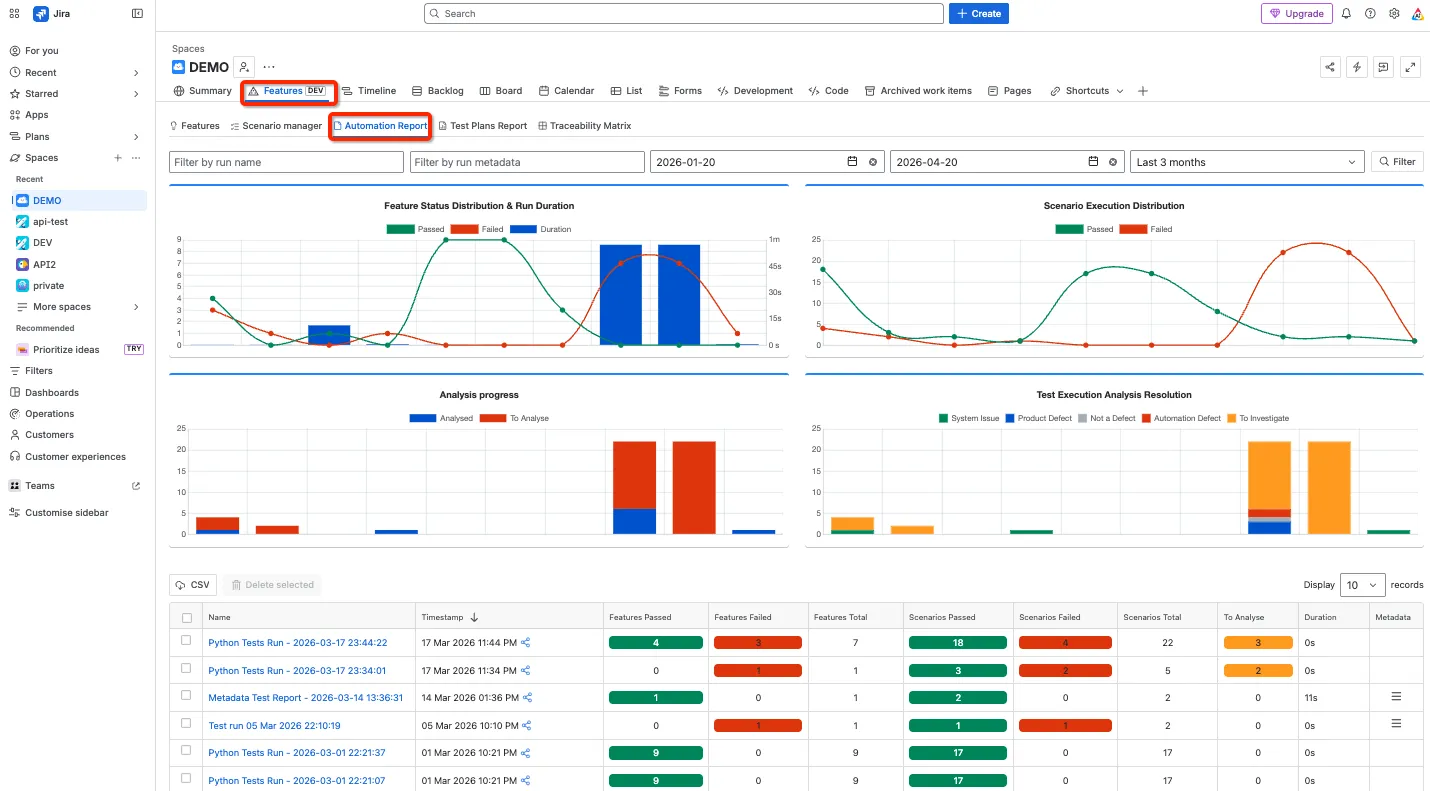The image size is (1430, 791).
Task: Open metadata menu icon for Test run 05 Mar
Action: pos(1396,724)
